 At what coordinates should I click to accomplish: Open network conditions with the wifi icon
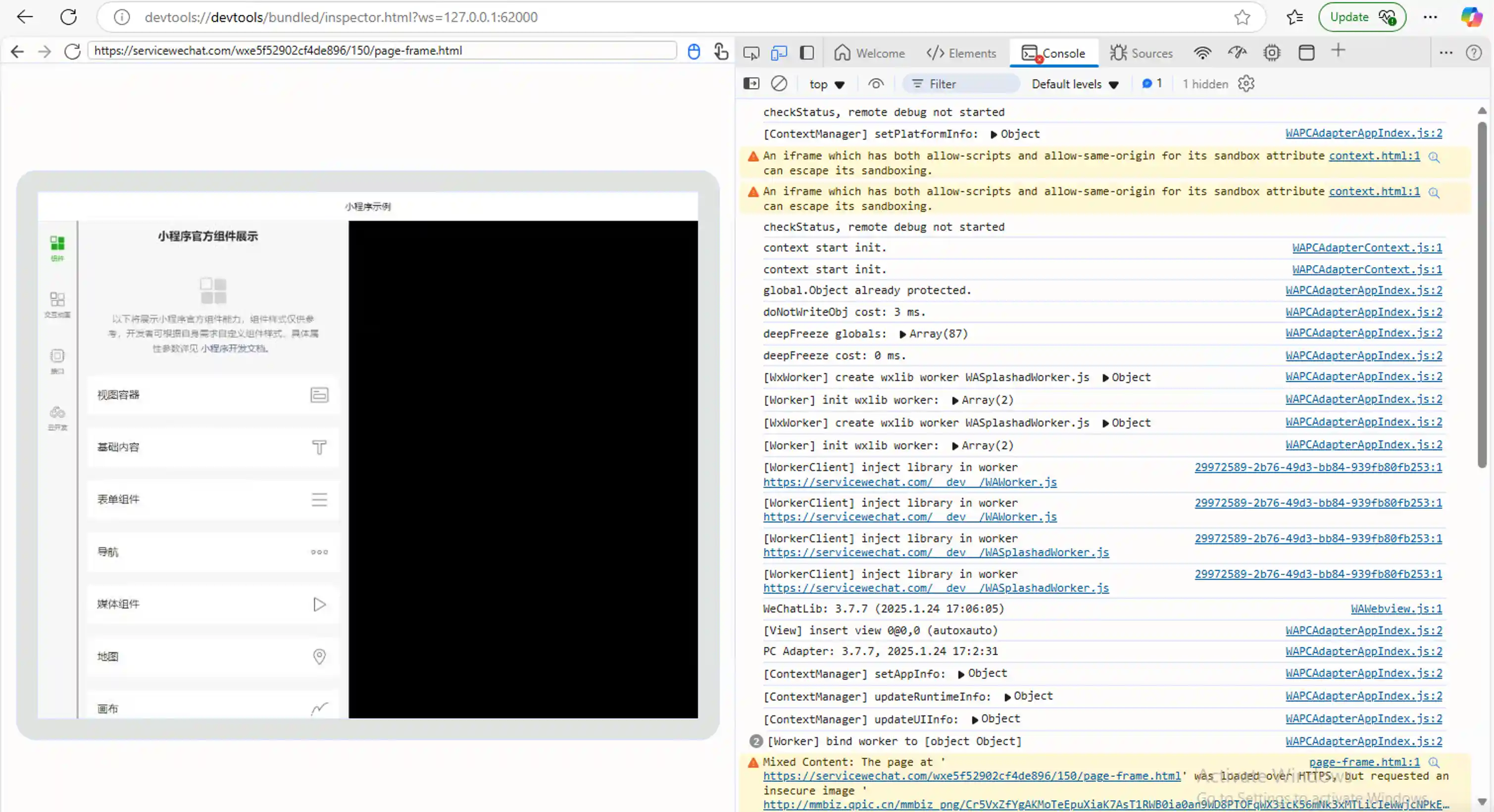(1203, 53)
